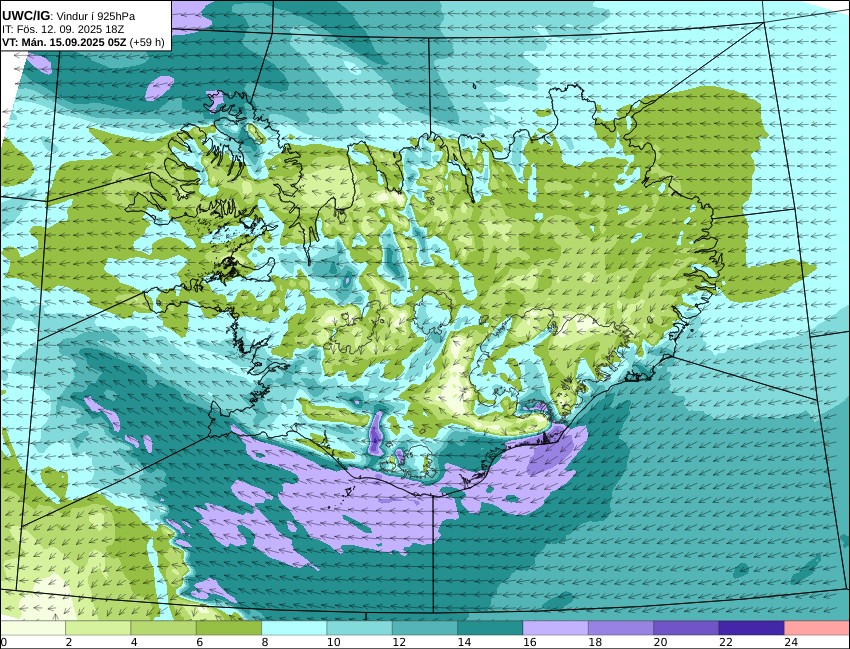The width and height of the screenshot is (850, 649).
Task: Choose the dark indigo 22–24 legend swatch
Action: tap(751, 628)
